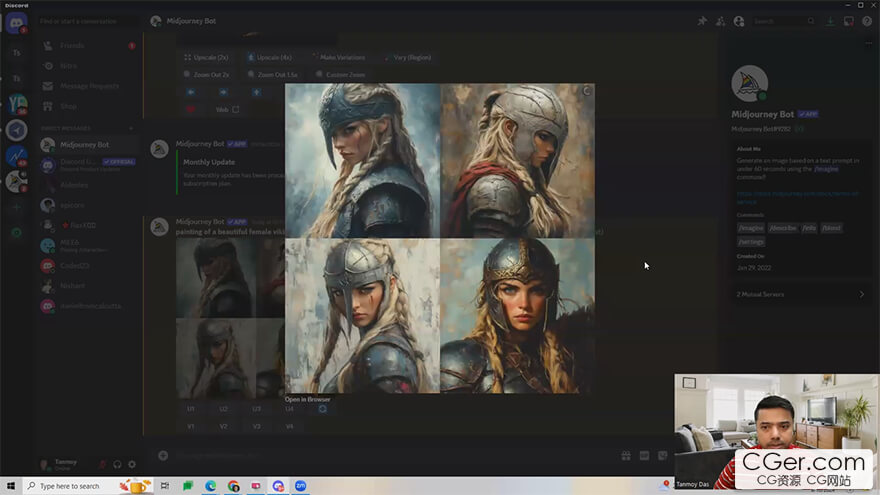Open Discord home direct messages icon
The image size is (880, 495).
coord(16,24)
